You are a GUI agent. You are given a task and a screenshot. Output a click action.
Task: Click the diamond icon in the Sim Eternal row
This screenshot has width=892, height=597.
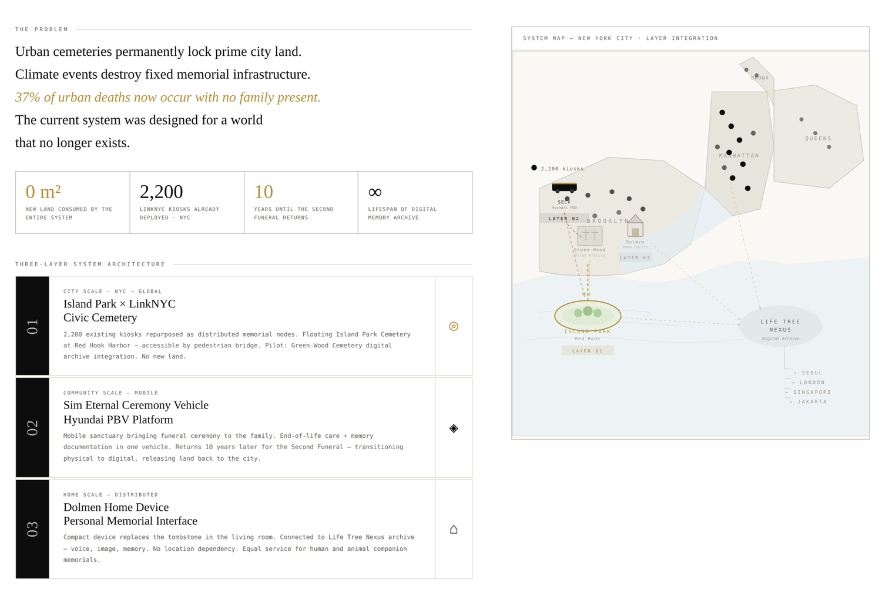(x=453, y=428)
